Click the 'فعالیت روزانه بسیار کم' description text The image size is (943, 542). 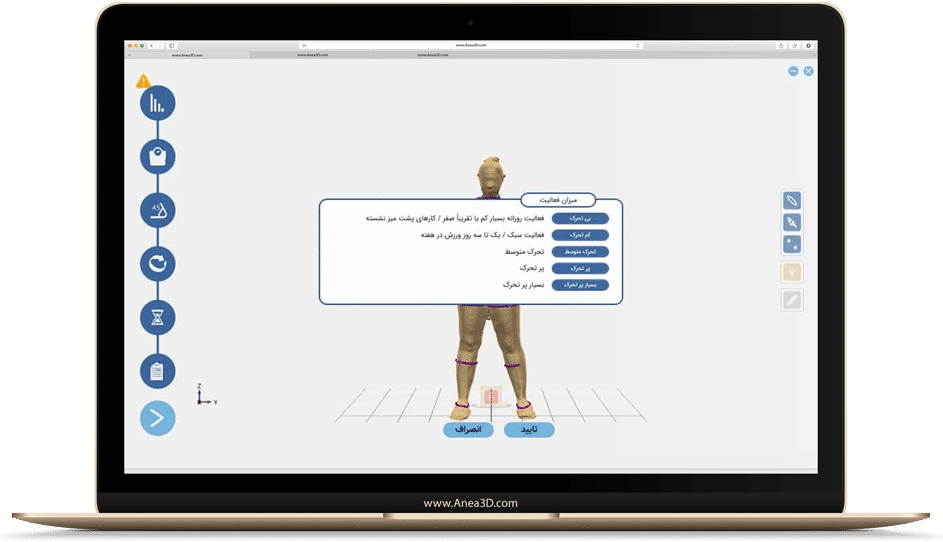pos(455,218)
